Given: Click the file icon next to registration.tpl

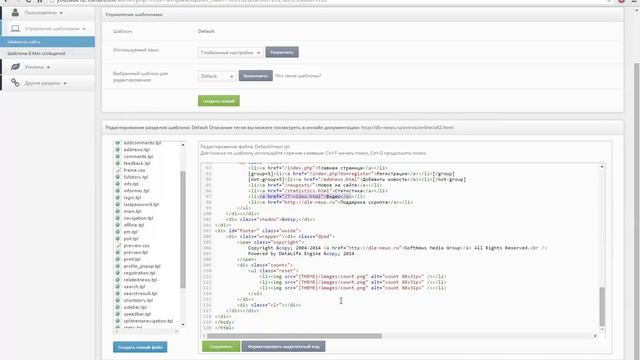Looking at the screenshot, I should [118, 273].
